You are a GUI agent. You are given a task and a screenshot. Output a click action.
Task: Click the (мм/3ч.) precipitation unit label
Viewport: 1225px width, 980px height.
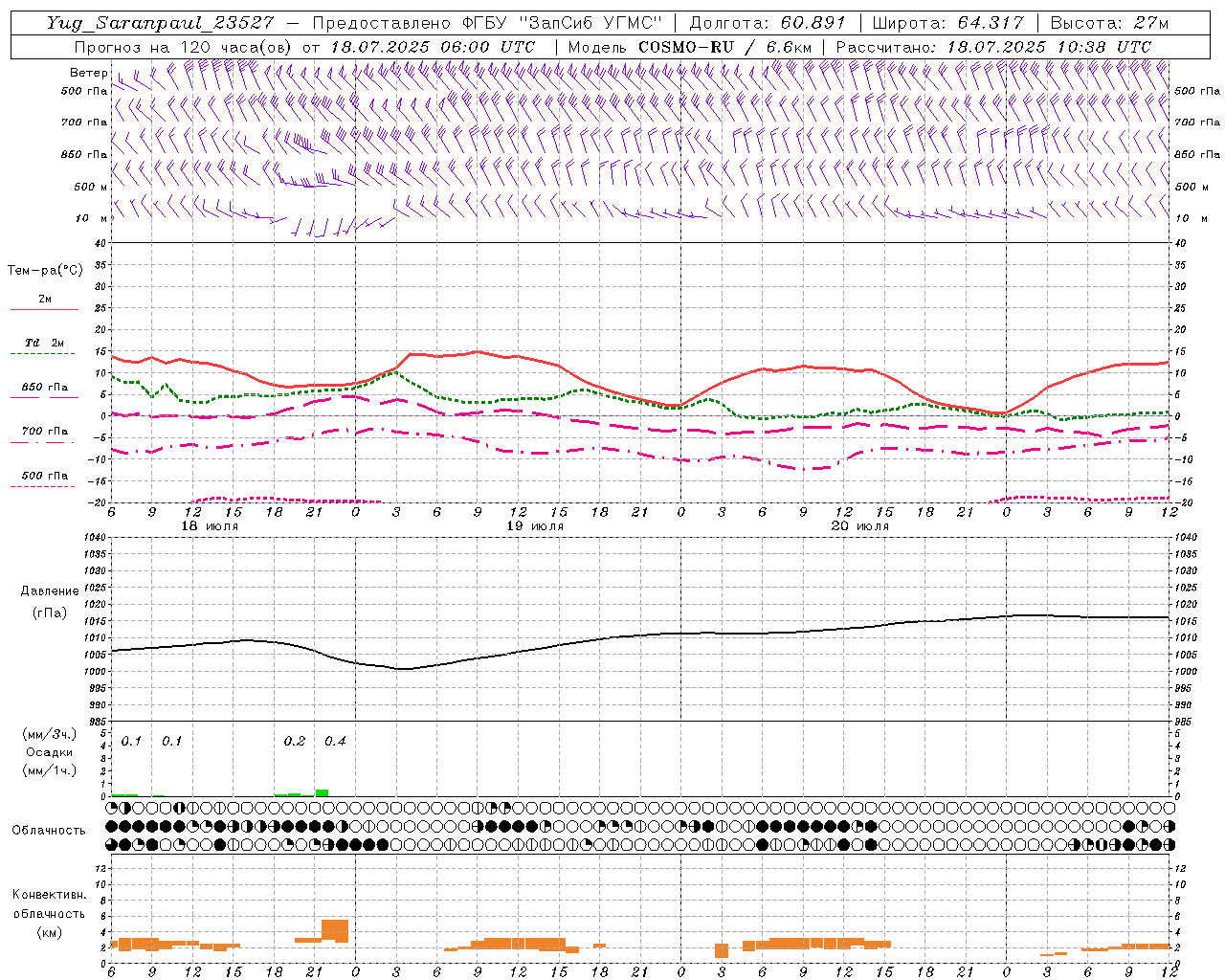[x=50, y=734]
